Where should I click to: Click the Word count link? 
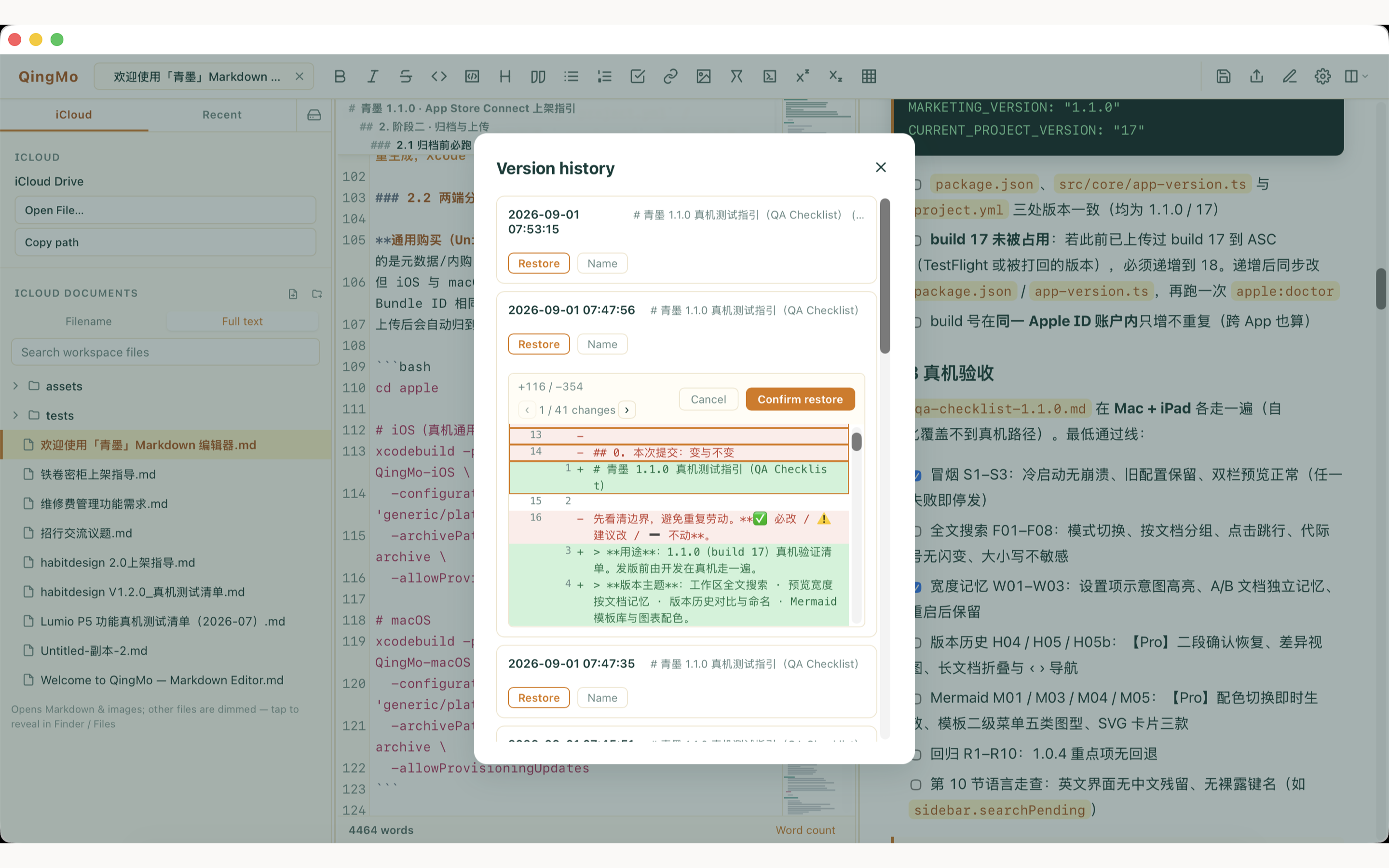(x=805, y=830)
